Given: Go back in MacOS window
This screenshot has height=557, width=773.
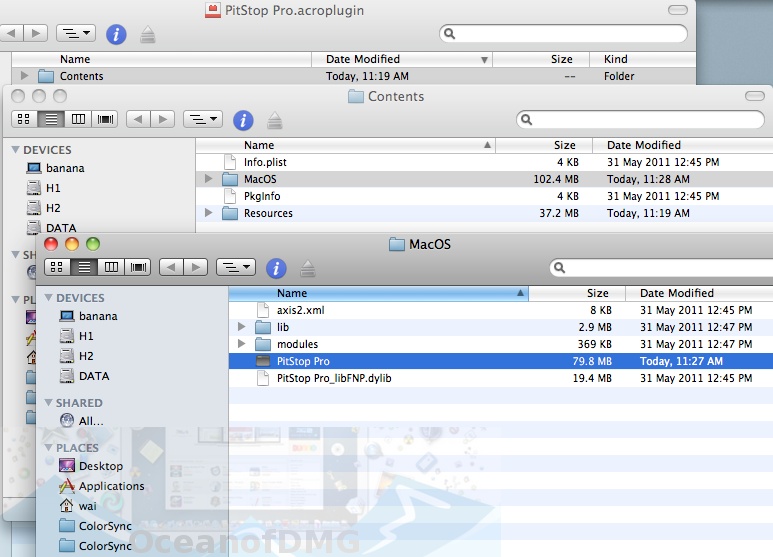Looking at the screenshot, I should tap(171, 267).
